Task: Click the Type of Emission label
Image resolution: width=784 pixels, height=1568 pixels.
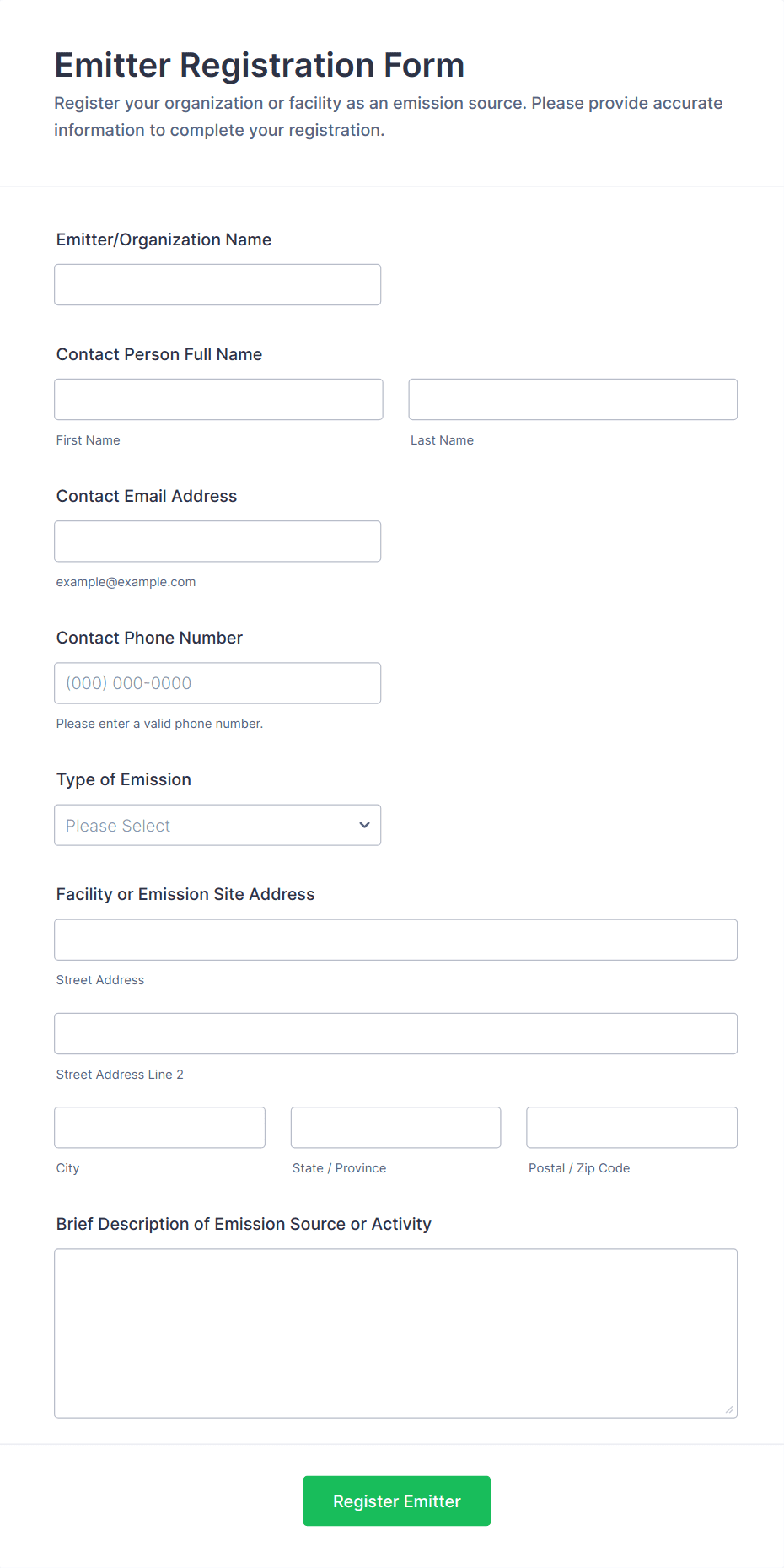Action: (124, 779)
